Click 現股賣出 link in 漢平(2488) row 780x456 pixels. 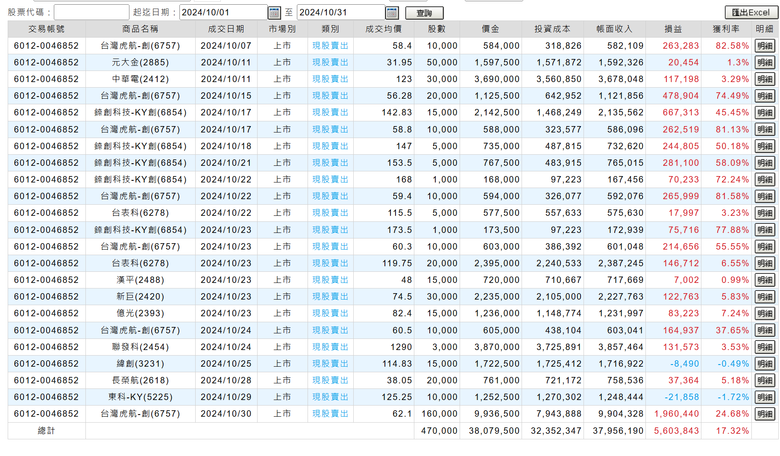tap(330, 280)
